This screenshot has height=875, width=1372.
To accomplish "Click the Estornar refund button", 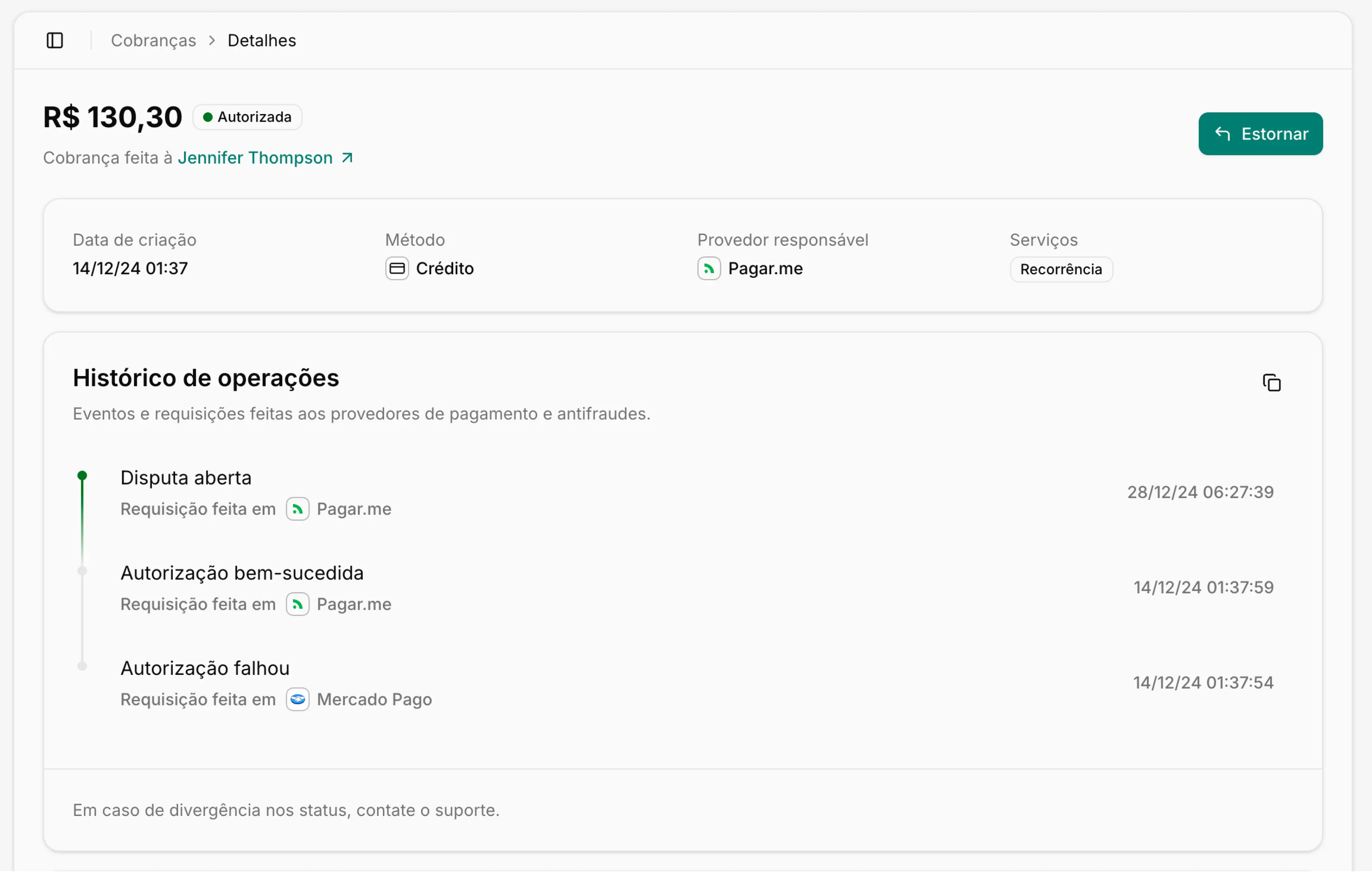I will click(x=1260, y=134).
